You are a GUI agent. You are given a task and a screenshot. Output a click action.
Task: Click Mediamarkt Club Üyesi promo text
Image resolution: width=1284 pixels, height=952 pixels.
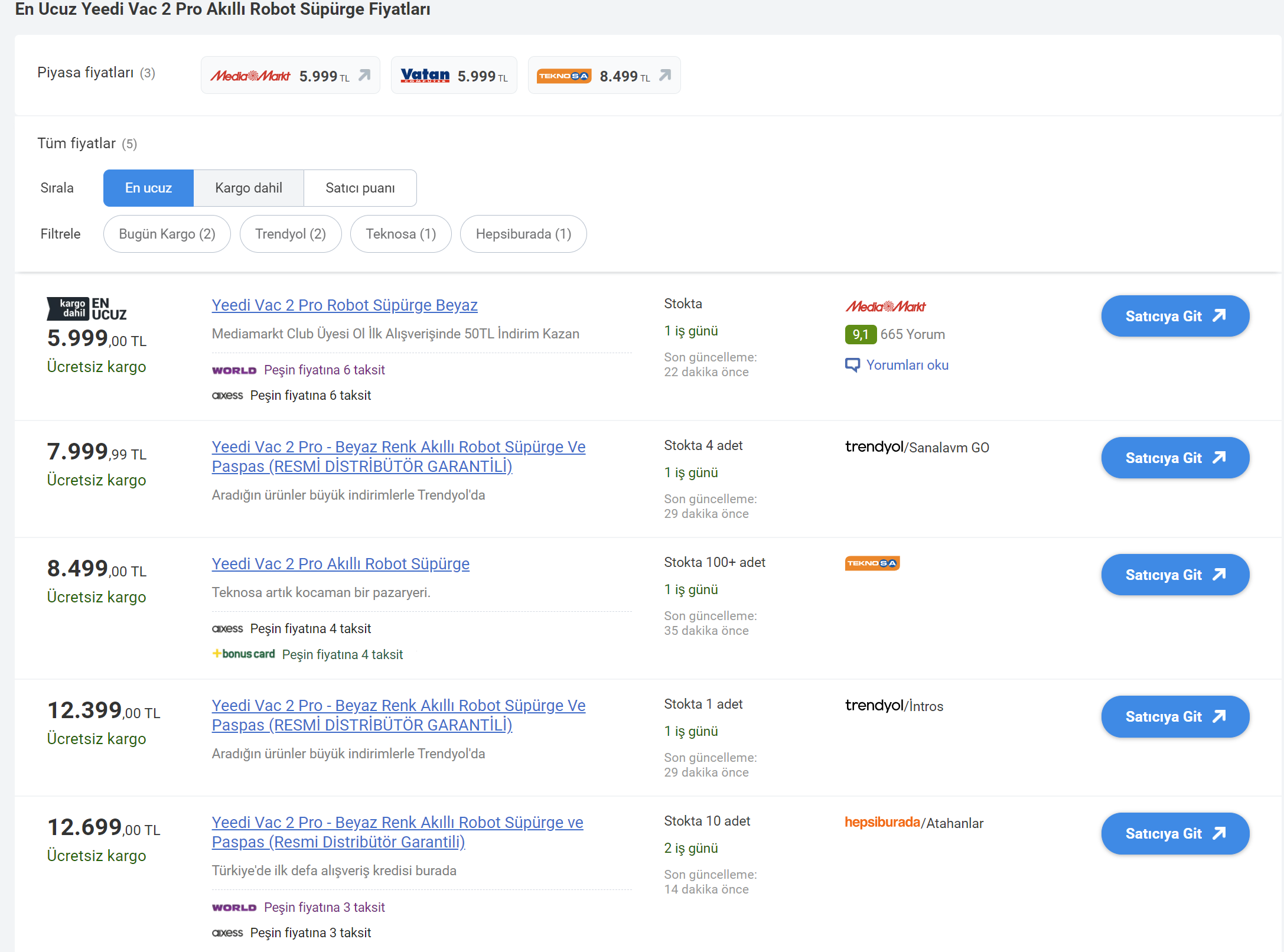(396, 334)
